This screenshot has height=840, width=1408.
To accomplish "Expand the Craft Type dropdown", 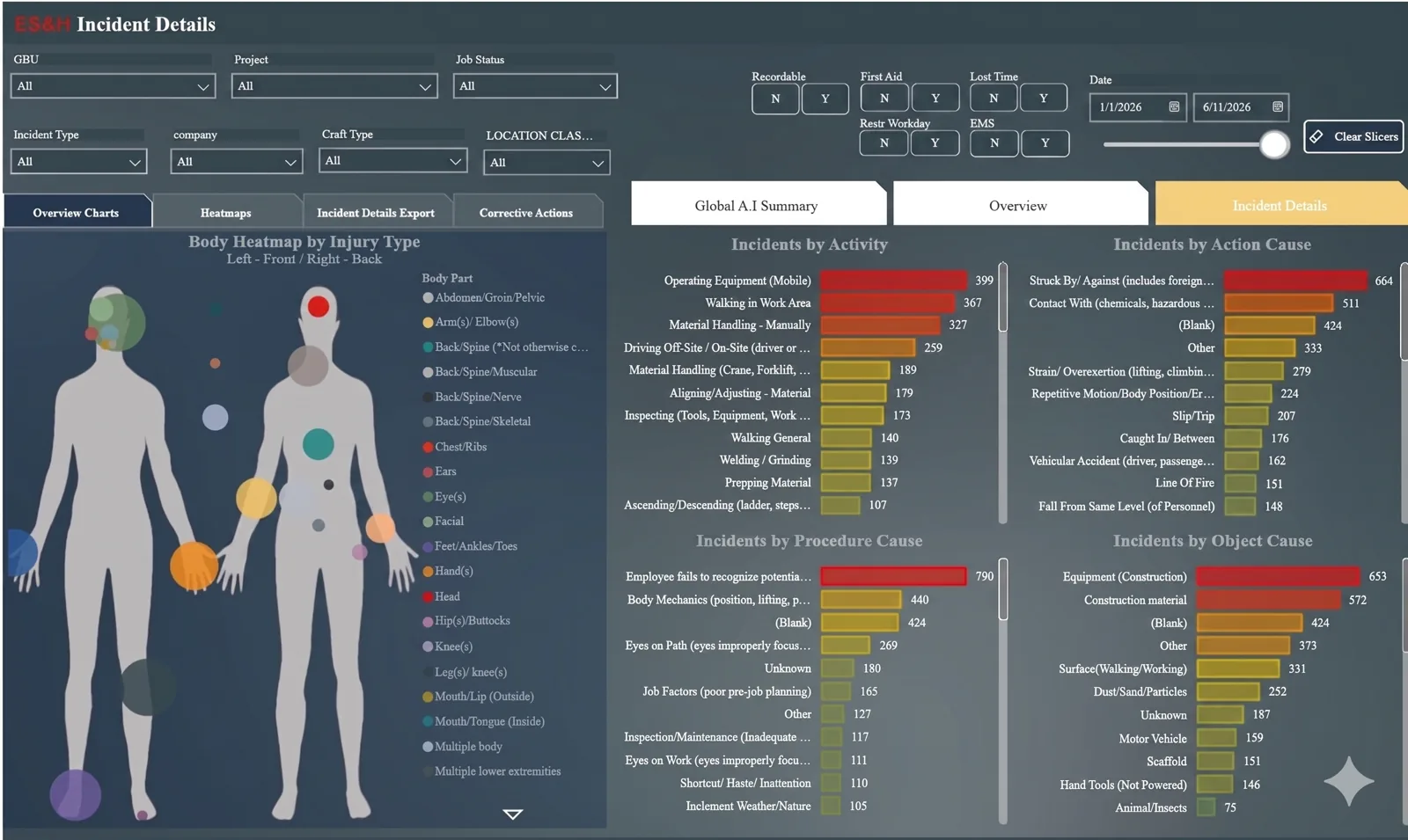I will pos(392,161).
